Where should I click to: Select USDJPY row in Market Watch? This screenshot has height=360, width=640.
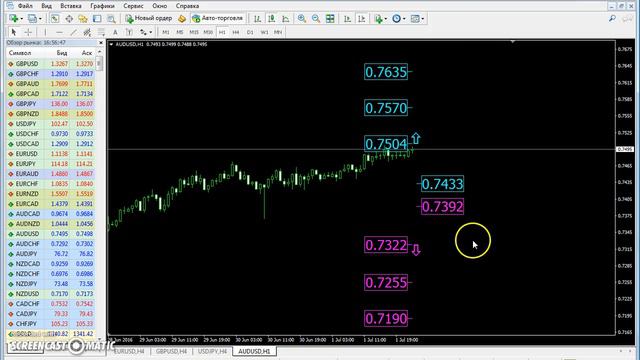51,124
